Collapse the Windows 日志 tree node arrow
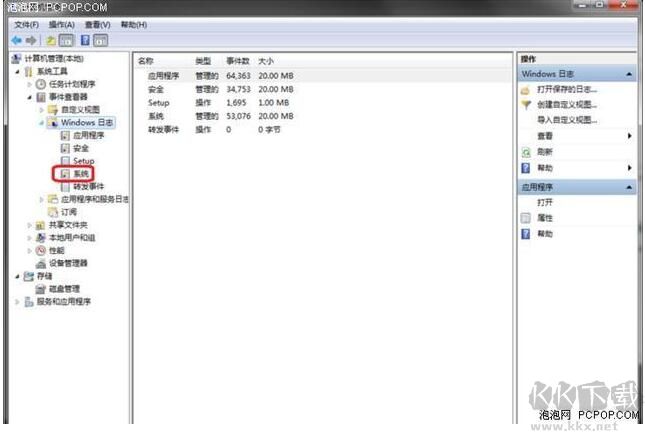This screenshot has width=645, height=433. tap(42, 123)
